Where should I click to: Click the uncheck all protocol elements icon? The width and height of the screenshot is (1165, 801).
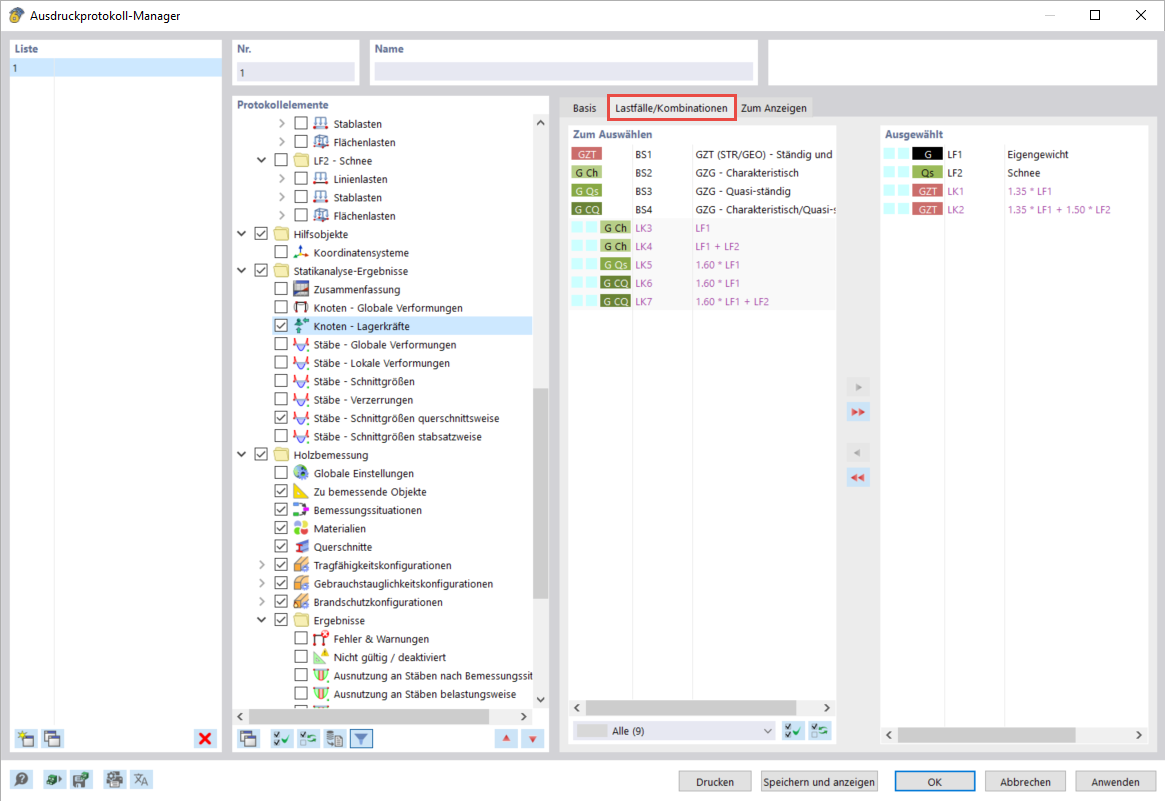click(x=308, y=739)
